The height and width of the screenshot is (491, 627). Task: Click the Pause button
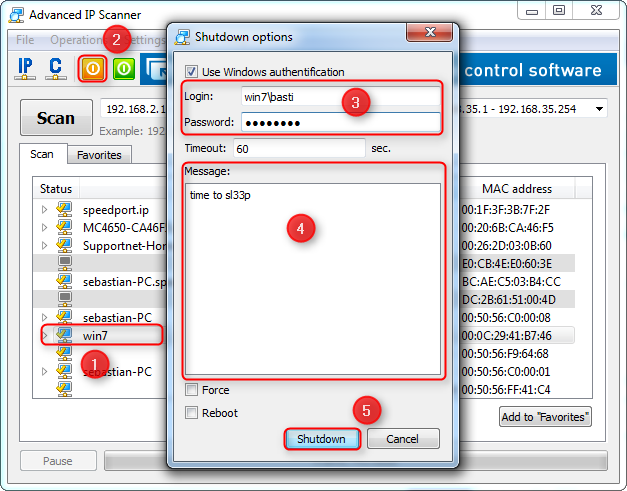pos(58,461)
